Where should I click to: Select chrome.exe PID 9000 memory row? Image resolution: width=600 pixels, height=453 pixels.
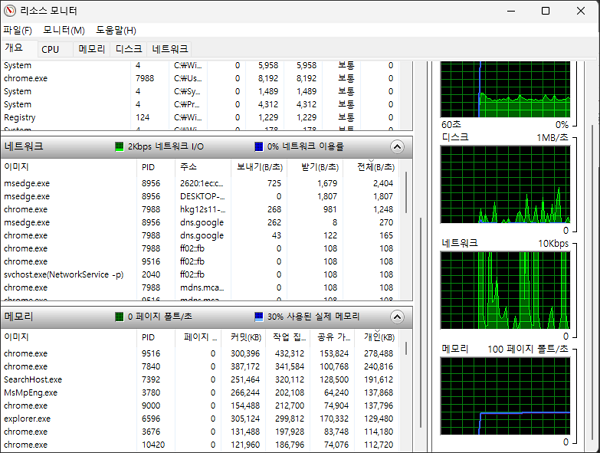click(201, 406)
